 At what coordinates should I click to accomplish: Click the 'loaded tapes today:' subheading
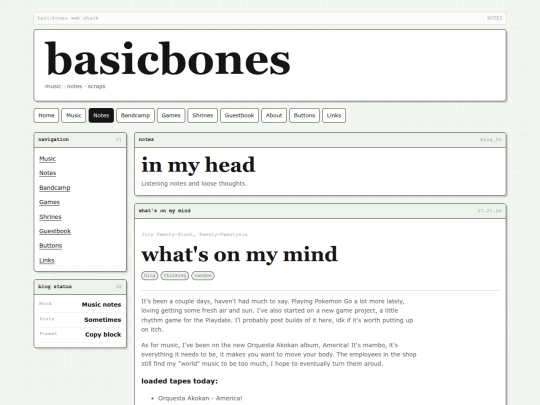pyautogui.click(x=179, y=381)
